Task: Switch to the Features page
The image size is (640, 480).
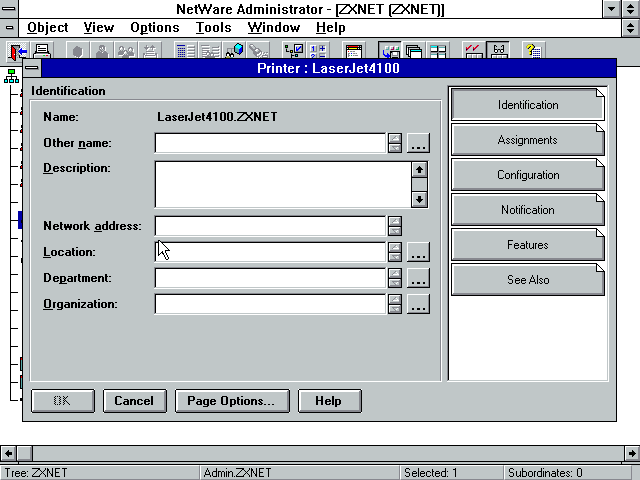Action: 527,245
